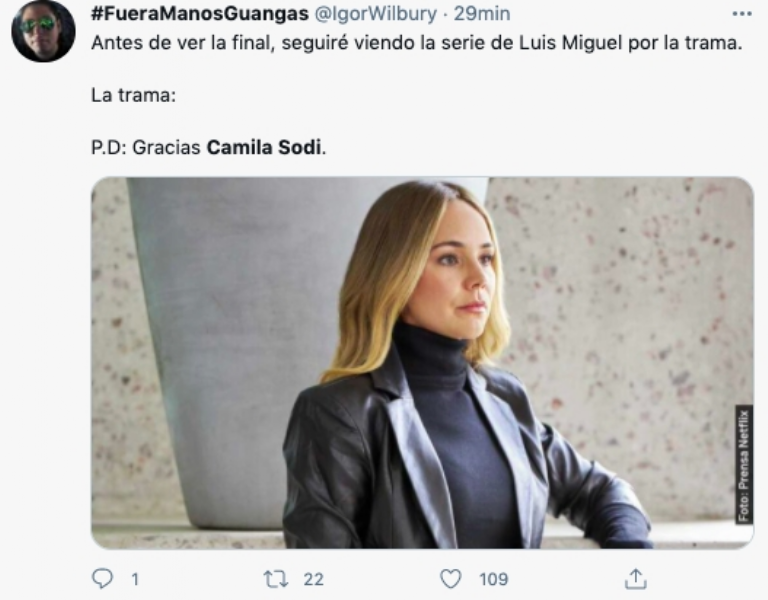Open the profile avatar with green sunglasses
Viewport: 768px width, 600px height.
tap(43, 31)
